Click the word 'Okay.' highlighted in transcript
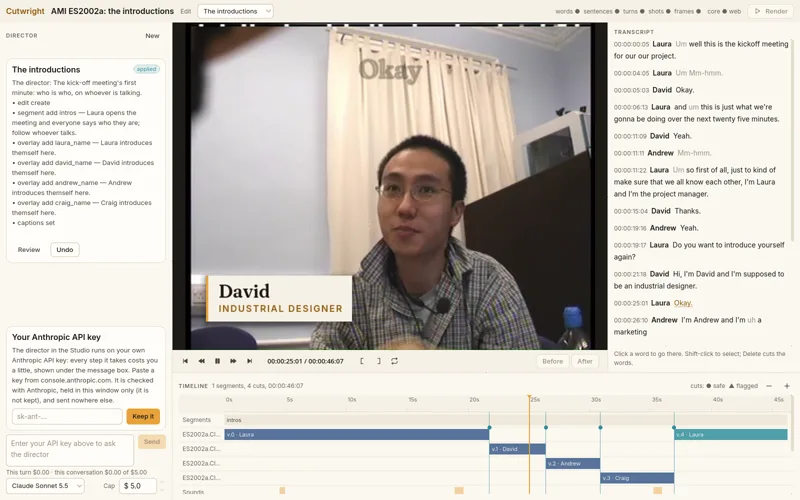 [683, 303]
